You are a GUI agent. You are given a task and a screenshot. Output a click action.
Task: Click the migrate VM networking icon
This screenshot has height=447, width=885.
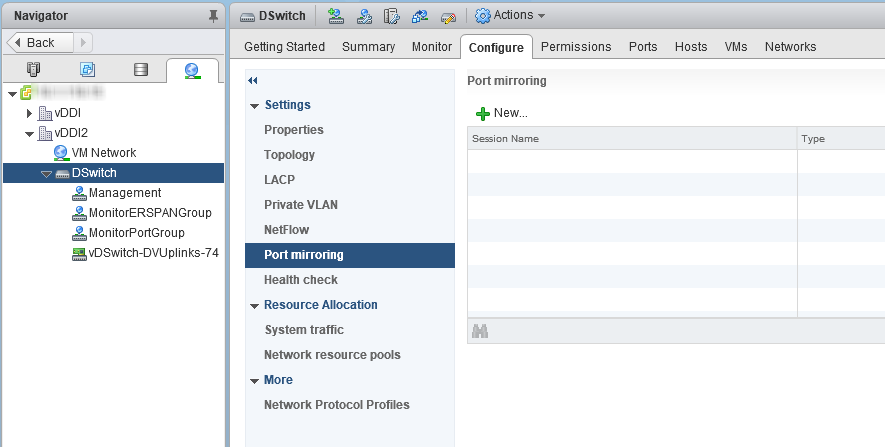[420, 15]
